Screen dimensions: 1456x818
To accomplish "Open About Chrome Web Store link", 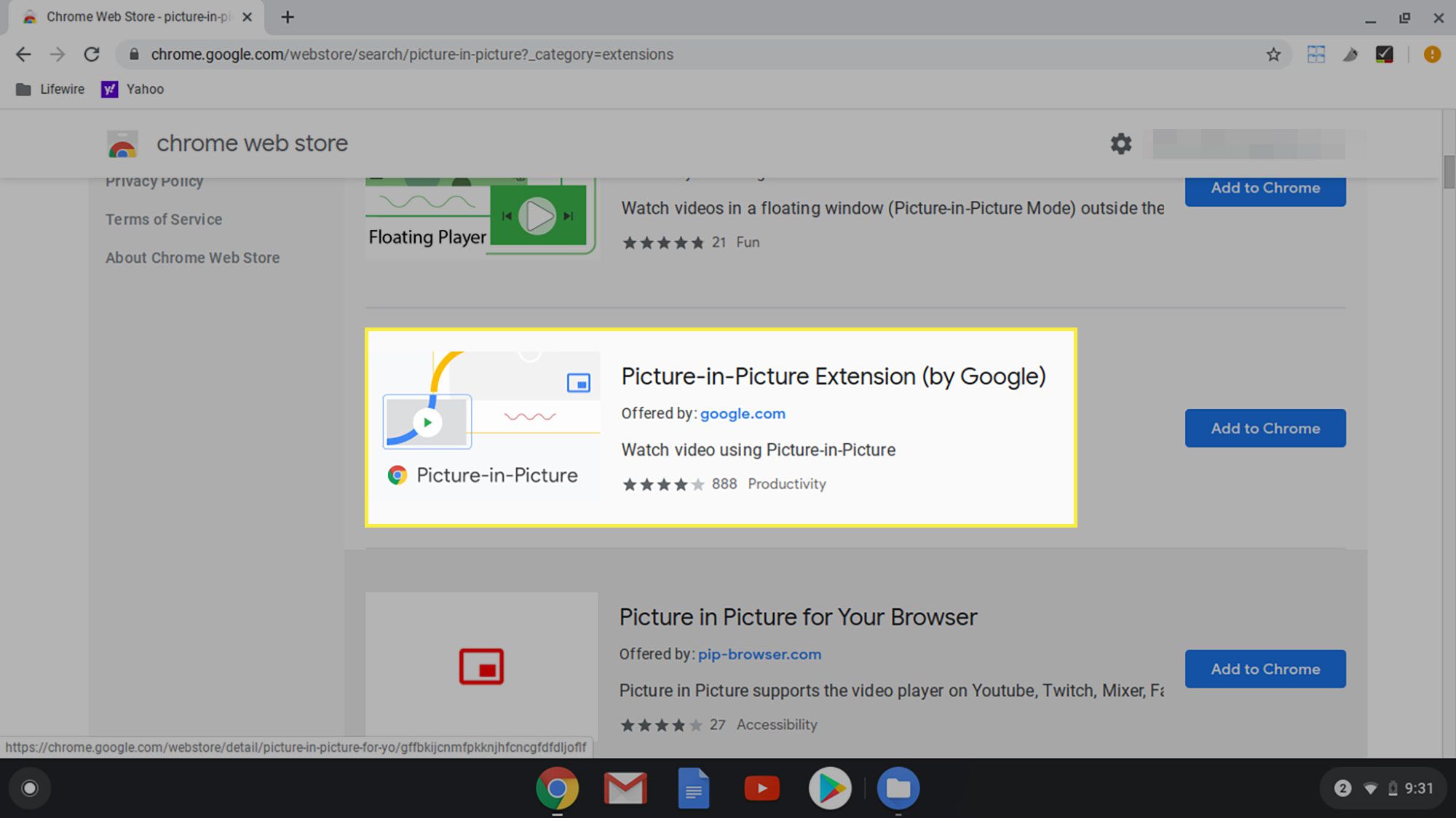I will click(193, 258).
